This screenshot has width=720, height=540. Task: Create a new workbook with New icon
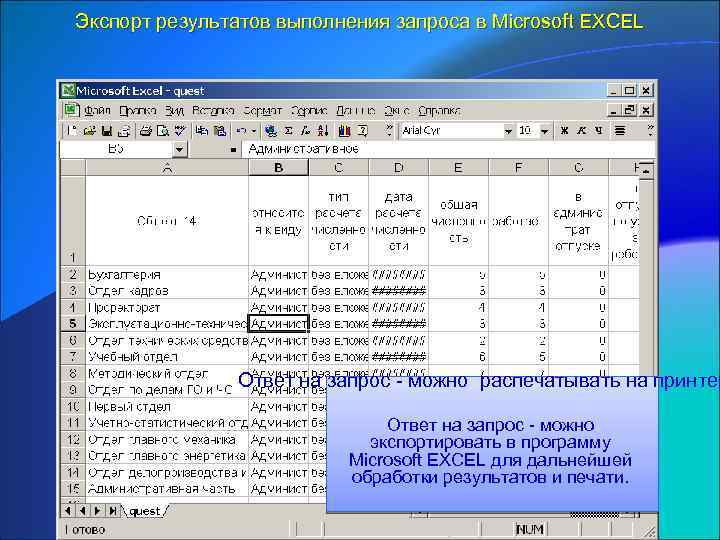coord(72,131)
